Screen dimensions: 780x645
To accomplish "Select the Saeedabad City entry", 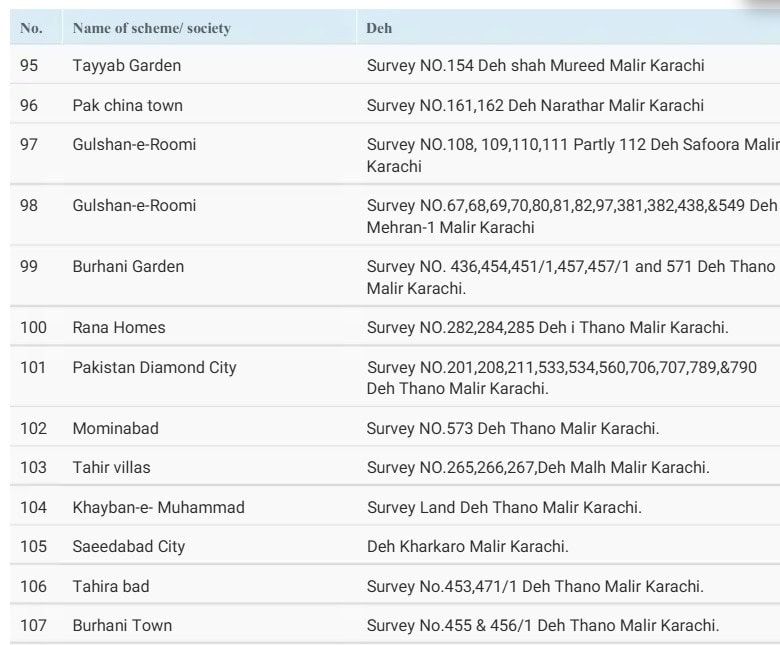I will [x=128, y=547].
